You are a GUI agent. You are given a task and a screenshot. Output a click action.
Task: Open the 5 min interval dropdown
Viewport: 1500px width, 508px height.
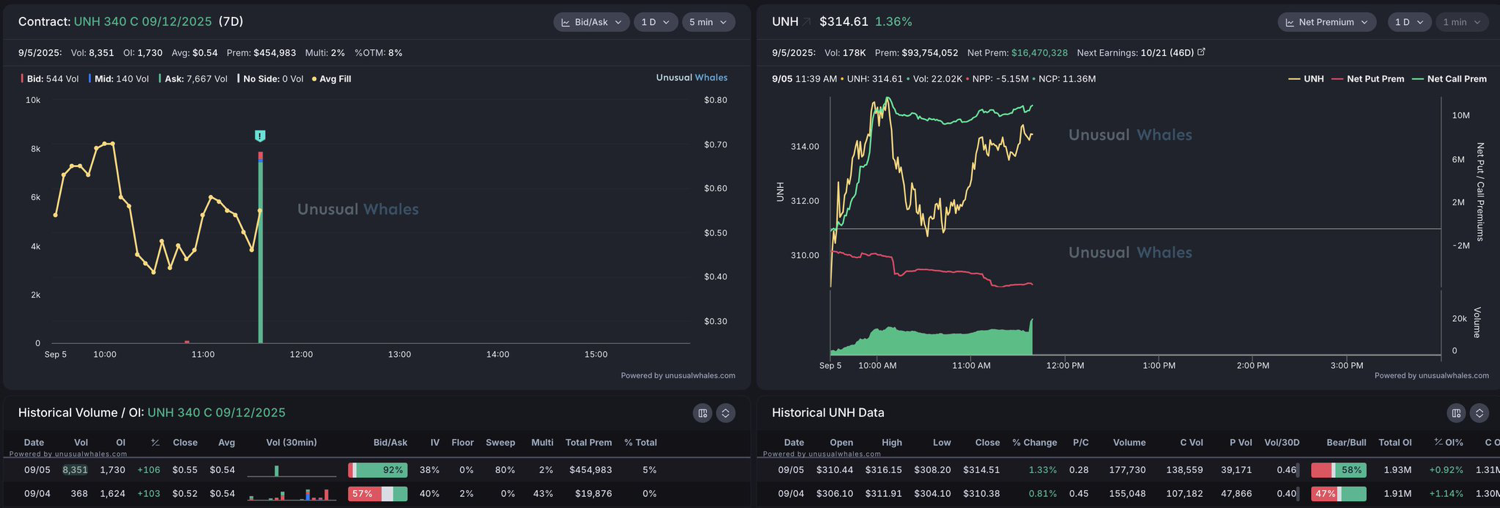[x=708, y=22]
